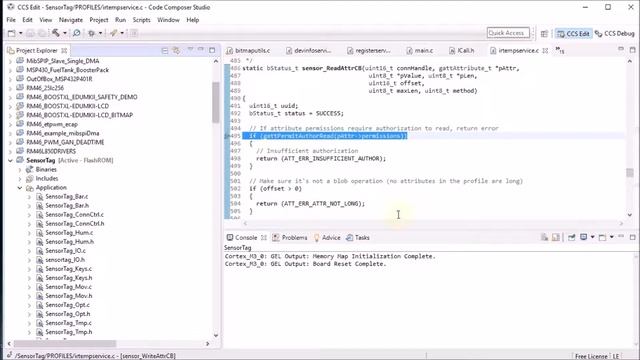Viewport: 640px width, 360px height.
Task: Show hidden editor tabs list
Action: point(560,51)
